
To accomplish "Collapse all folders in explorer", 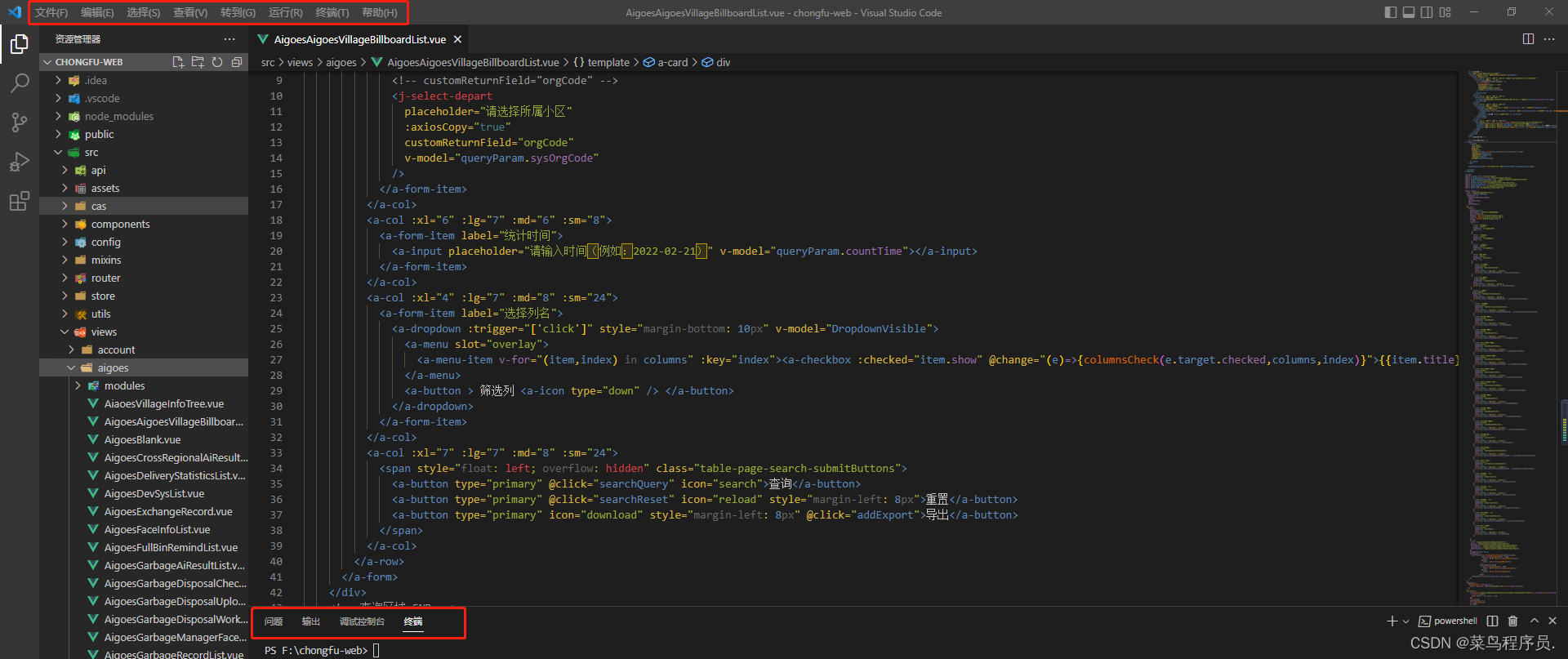I will (x=237, y=62).
